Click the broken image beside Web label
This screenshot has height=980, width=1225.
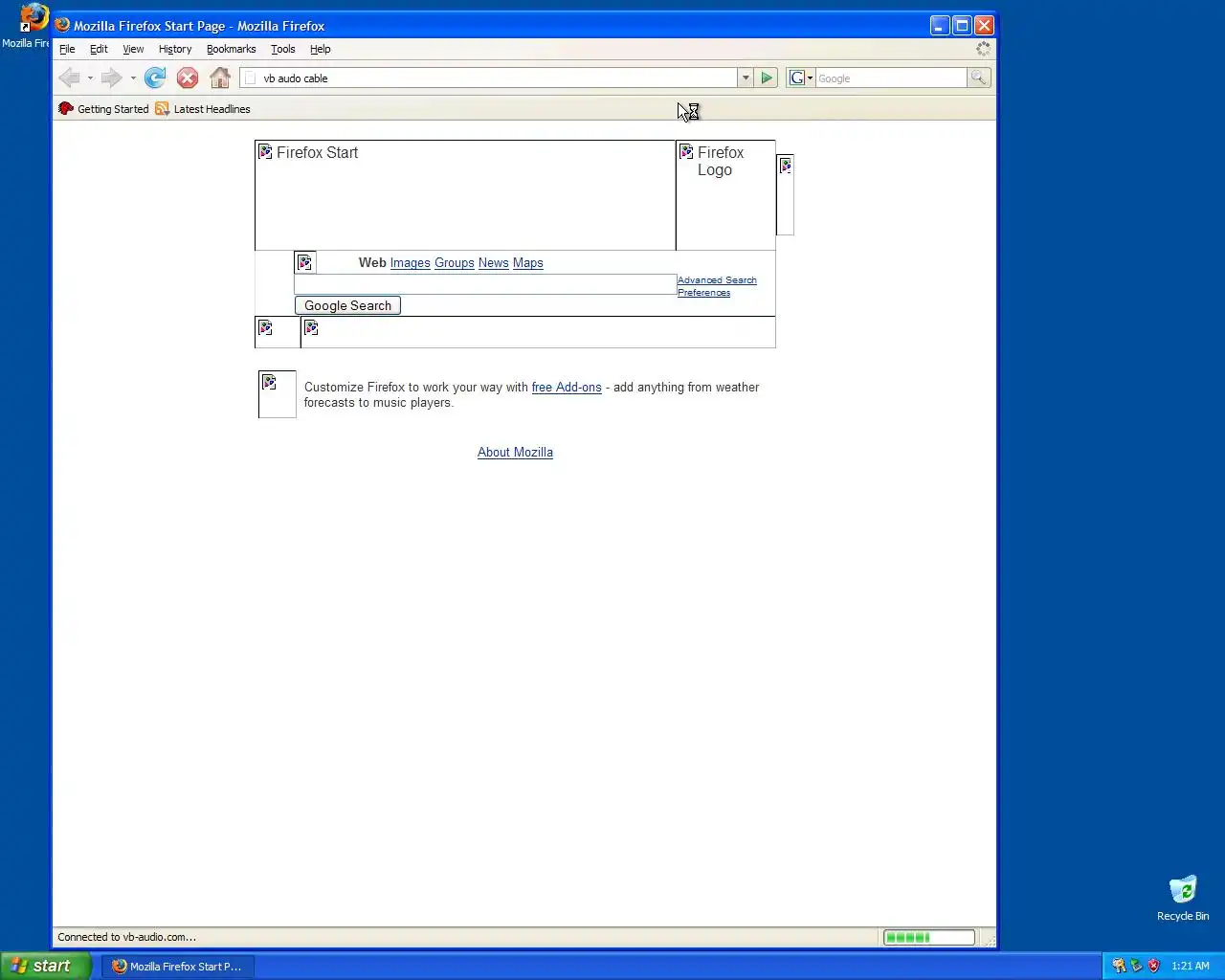(305, 262)
